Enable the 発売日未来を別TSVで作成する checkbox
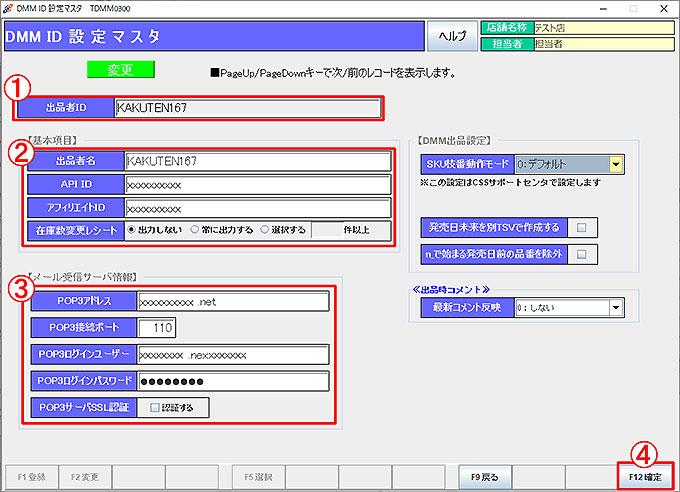680x492 pixels. coord(582,227)
